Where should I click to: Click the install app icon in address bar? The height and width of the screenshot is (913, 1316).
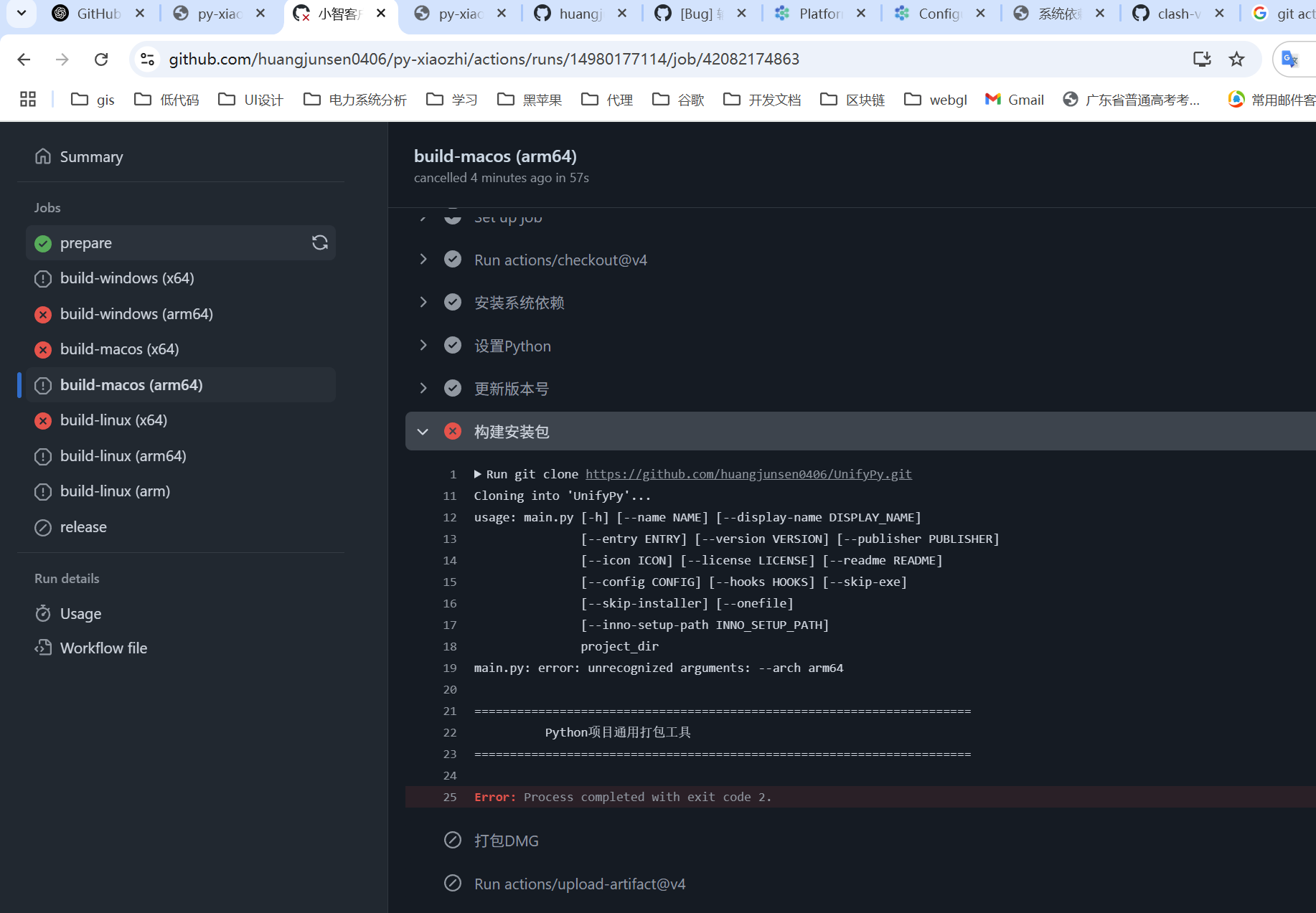coord(1202,60)
